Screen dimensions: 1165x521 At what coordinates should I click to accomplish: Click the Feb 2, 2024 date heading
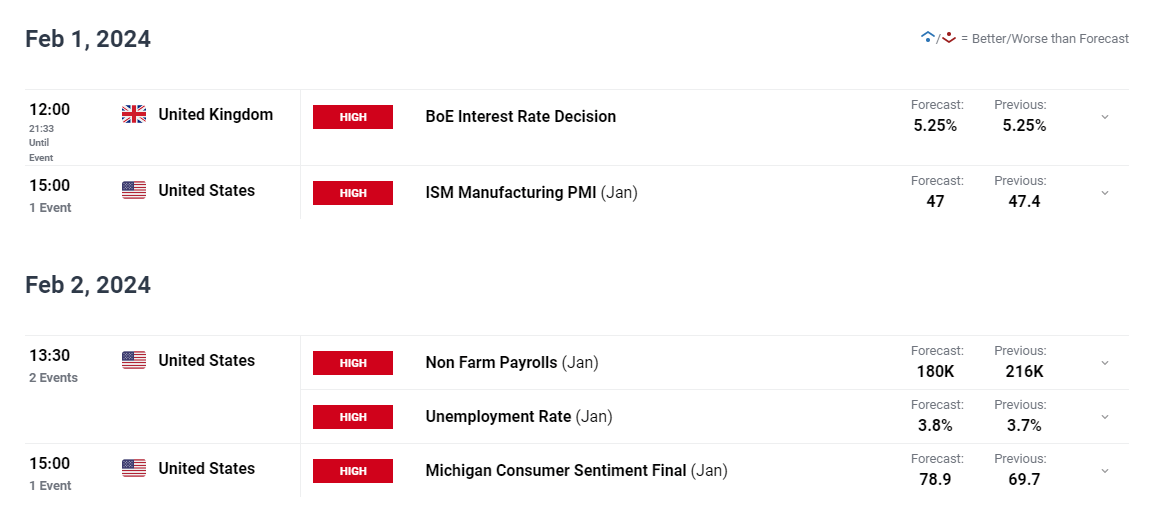point(88,285)
